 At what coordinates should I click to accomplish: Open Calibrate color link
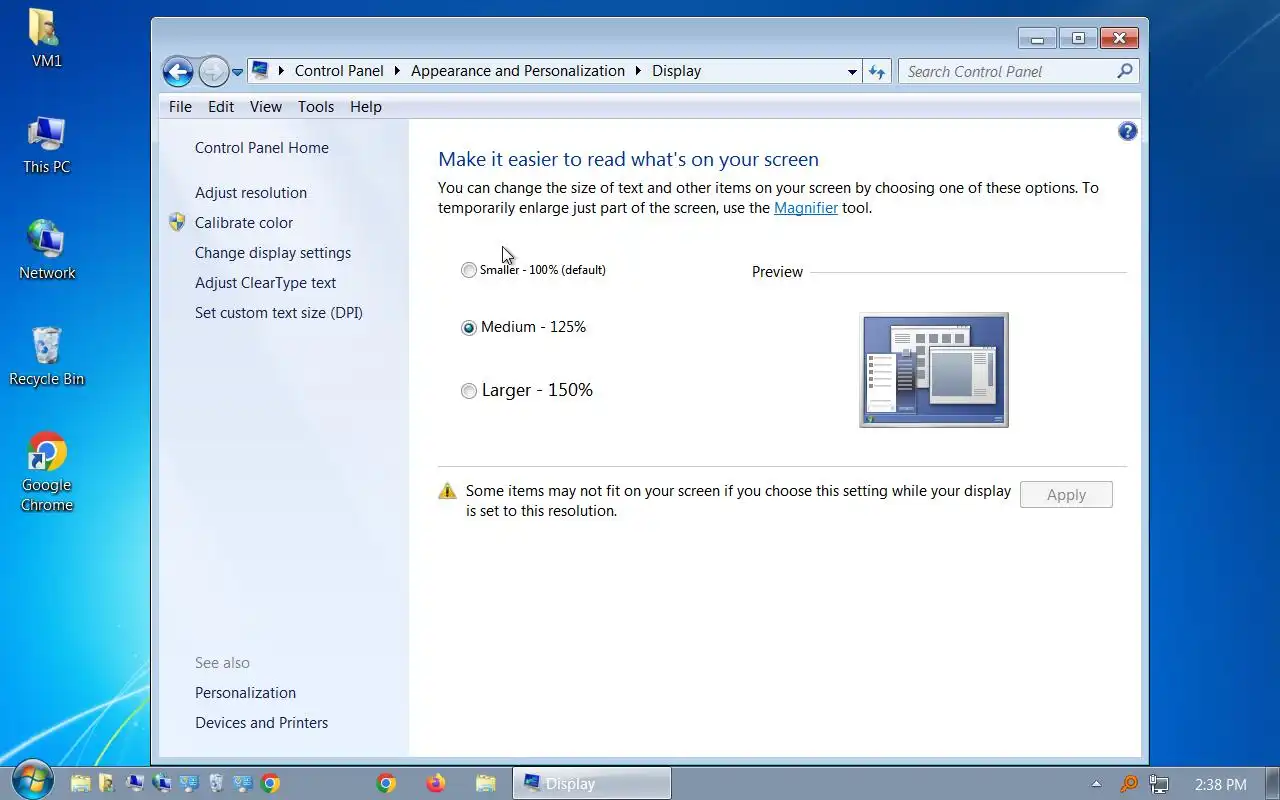[244, 222]
